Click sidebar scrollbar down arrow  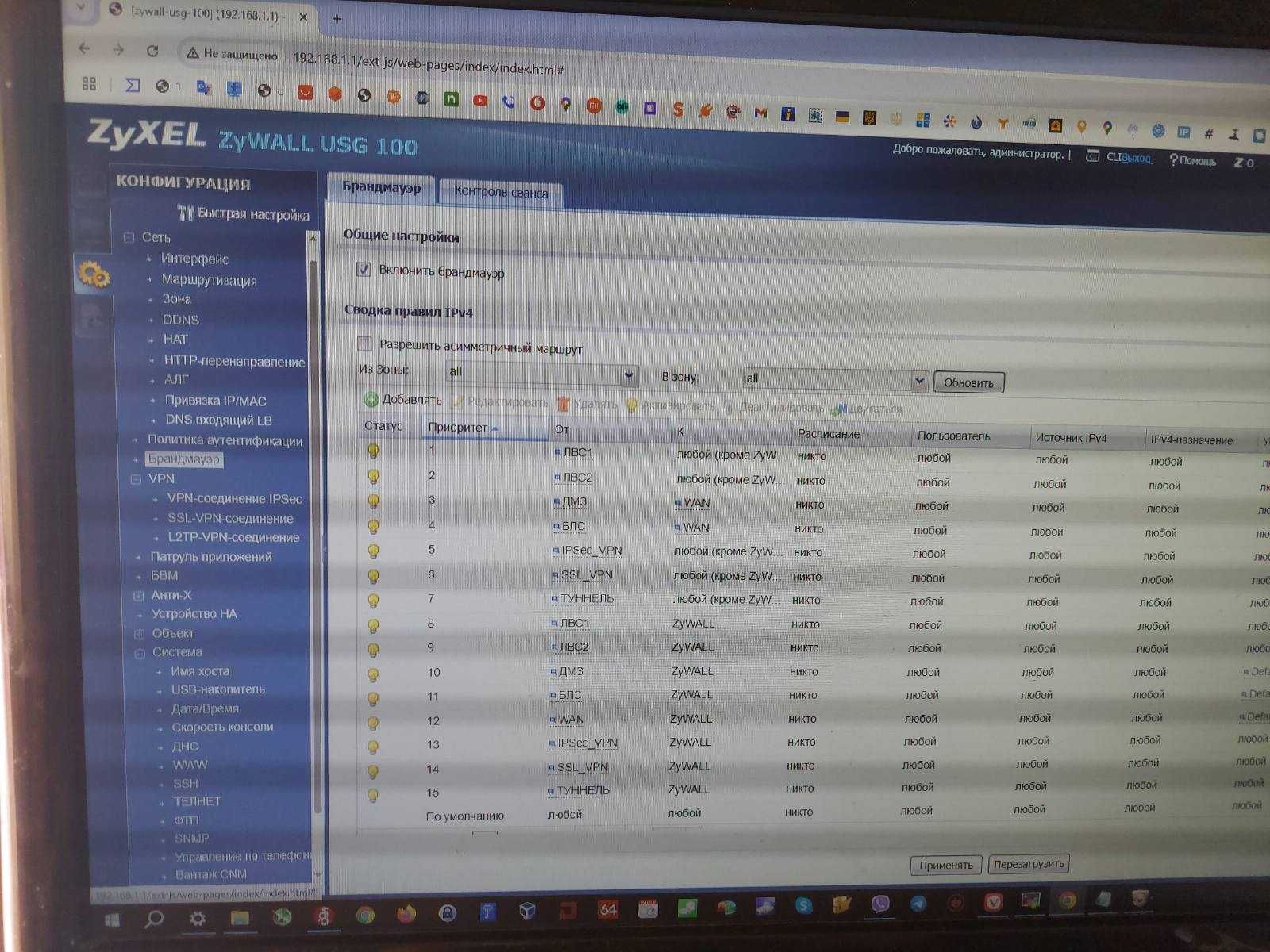[x=318, y=874]
